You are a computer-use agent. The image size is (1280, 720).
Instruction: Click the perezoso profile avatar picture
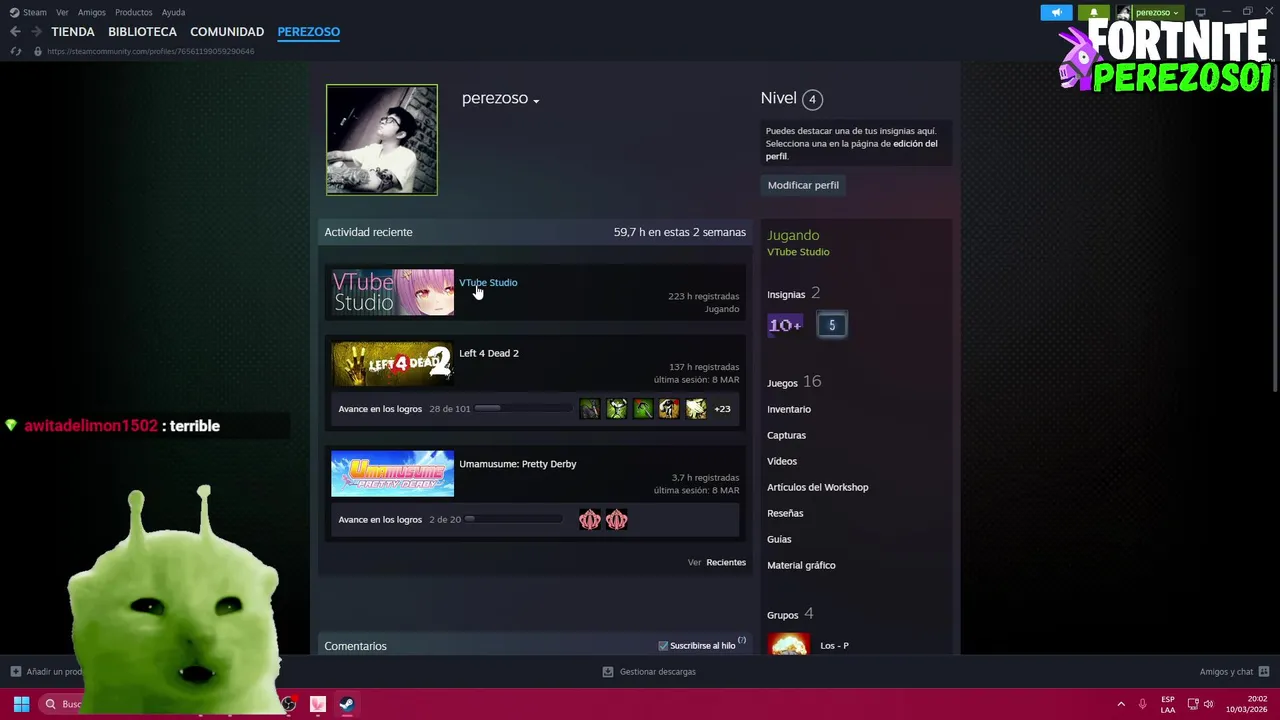(382, 140)
